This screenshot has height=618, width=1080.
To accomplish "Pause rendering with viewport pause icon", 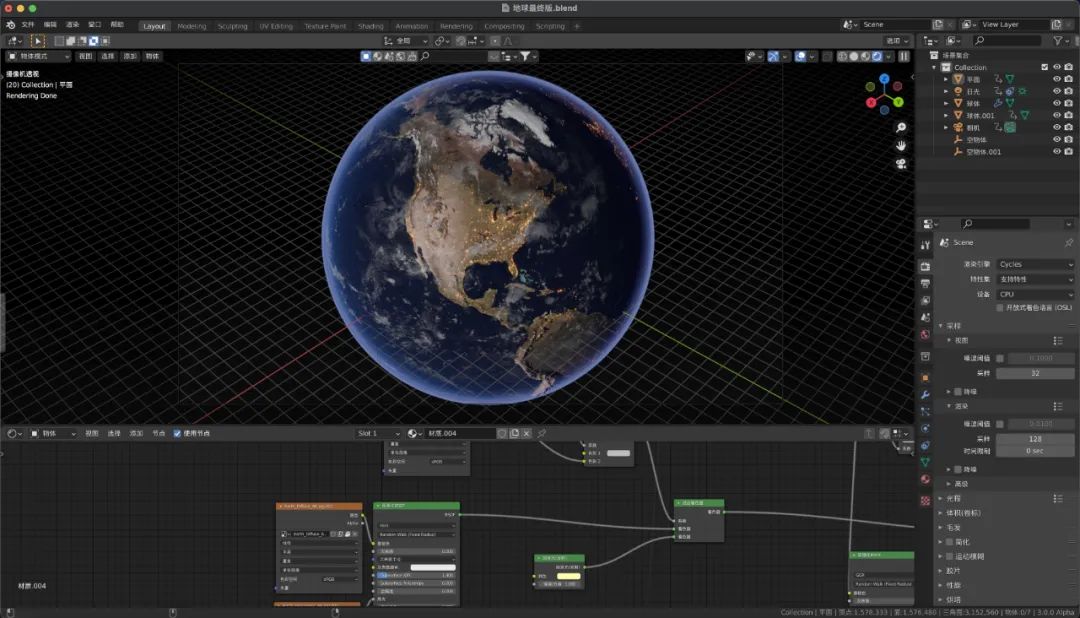I will click(904, 57).
